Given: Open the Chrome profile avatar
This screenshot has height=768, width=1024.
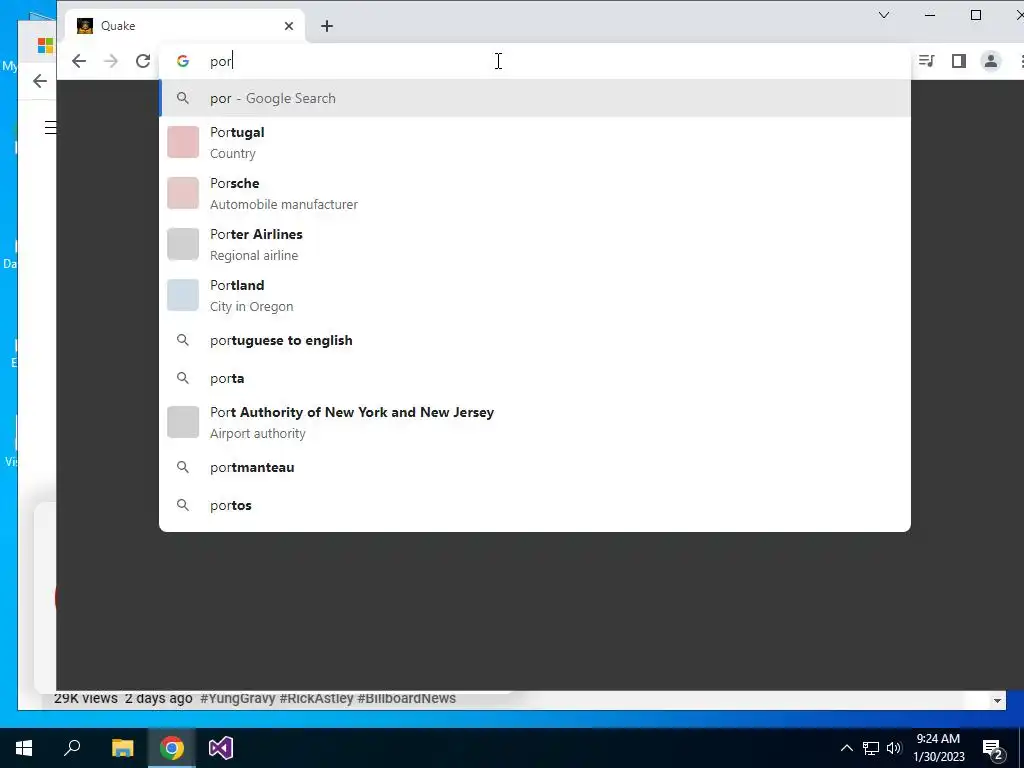Looking at the screenshot, I should tap(991, 61).
